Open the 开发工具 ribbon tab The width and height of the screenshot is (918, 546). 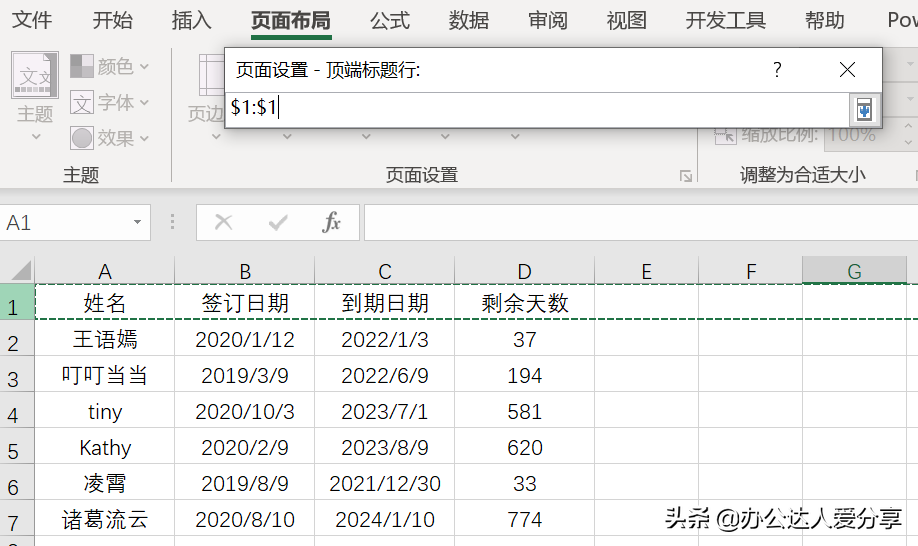(x=726, y=20)
